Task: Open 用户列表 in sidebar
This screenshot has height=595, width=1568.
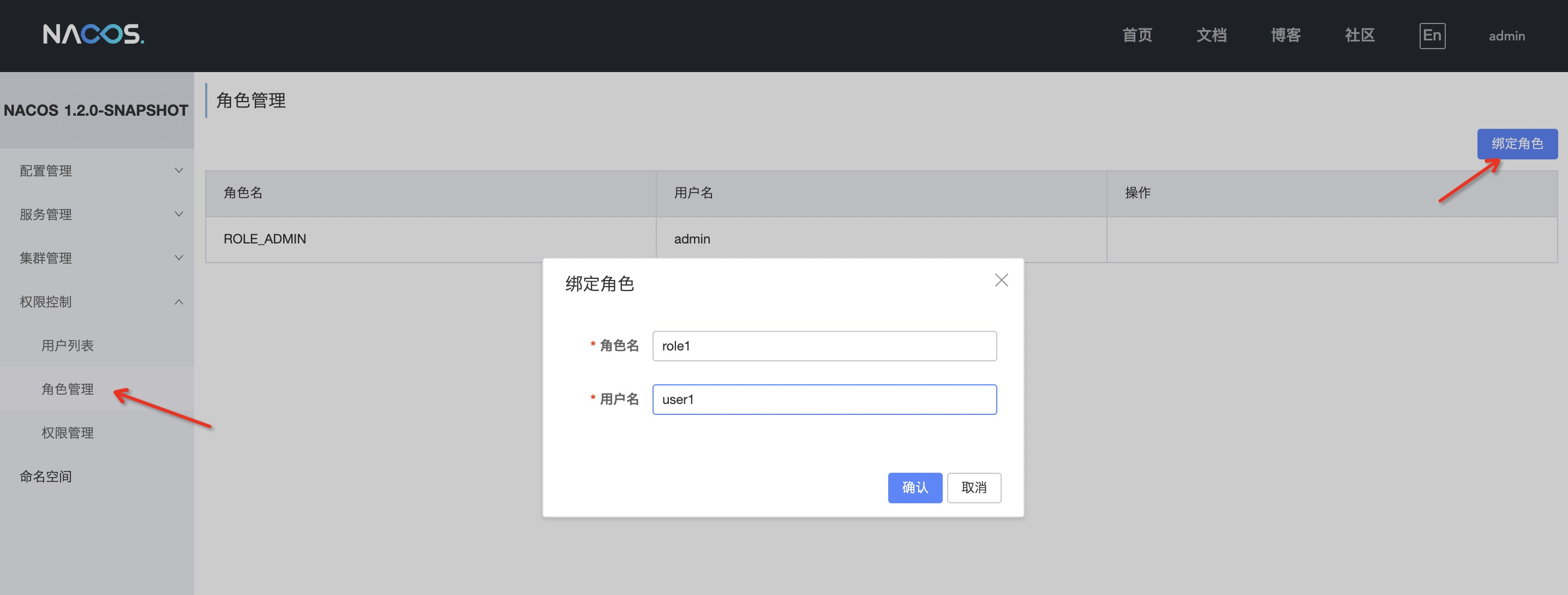Action: point(68,346)
